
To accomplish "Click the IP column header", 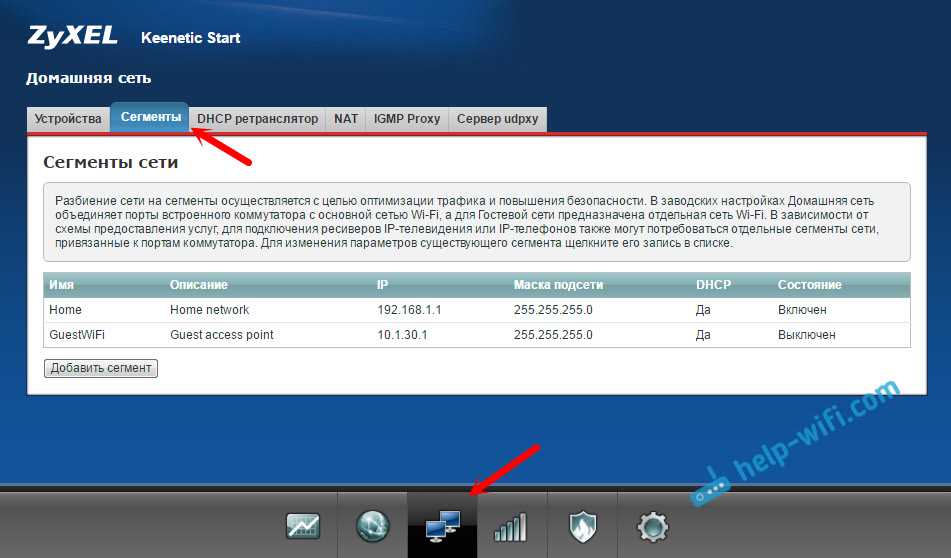I will (382, 285).
